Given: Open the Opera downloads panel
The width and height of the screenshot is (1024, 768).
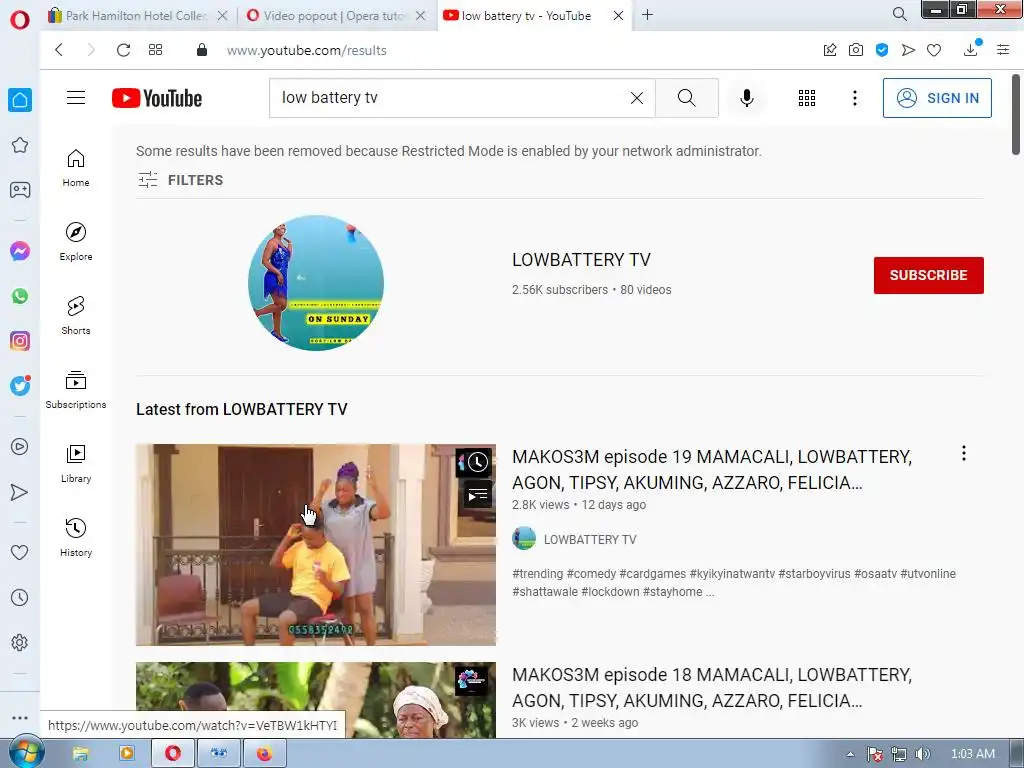Looking at the screenshot, I should tap(971, 50).
